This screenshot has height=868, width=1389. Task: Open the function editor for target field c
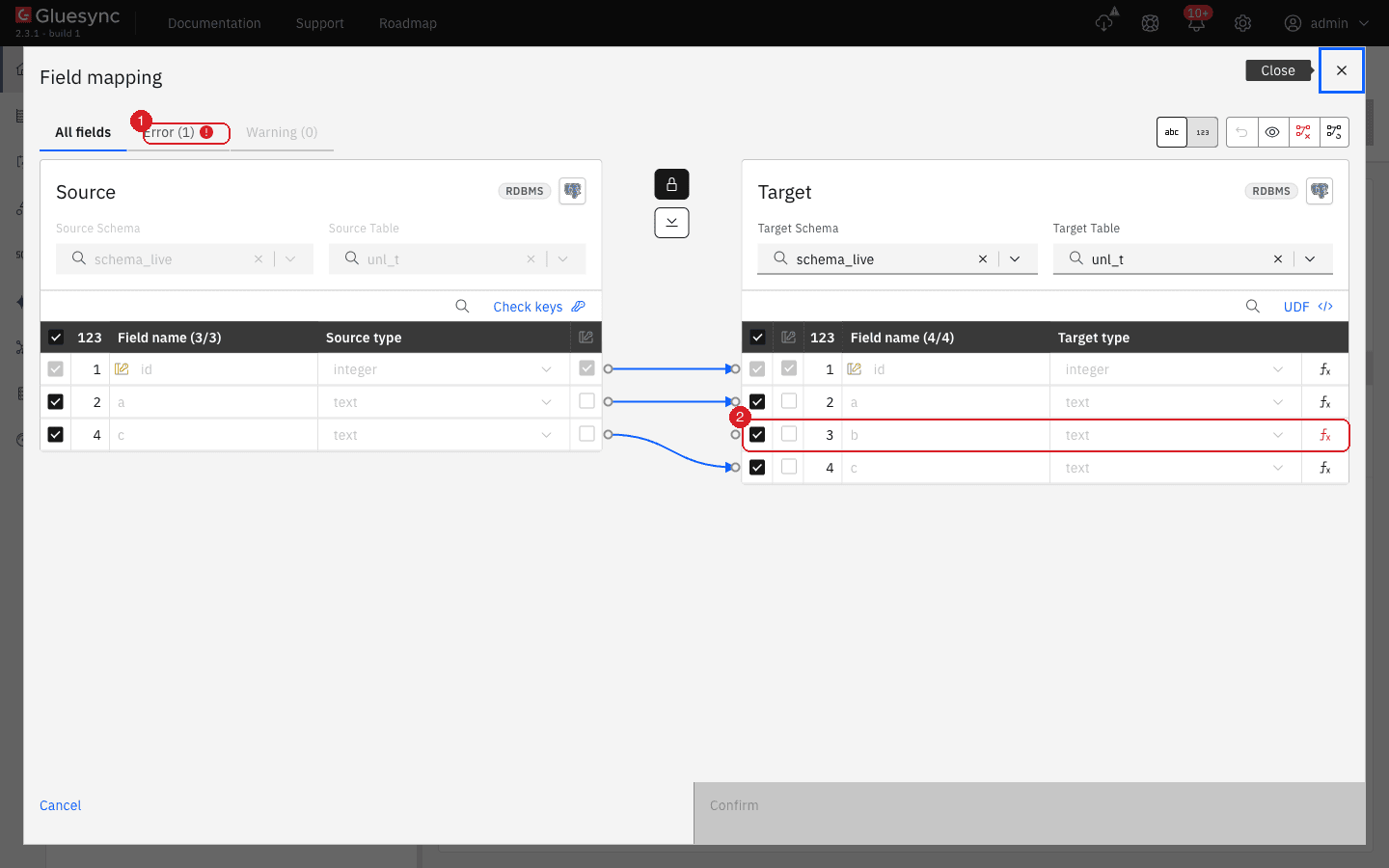pyautogui.click(x=1325, y=468)
